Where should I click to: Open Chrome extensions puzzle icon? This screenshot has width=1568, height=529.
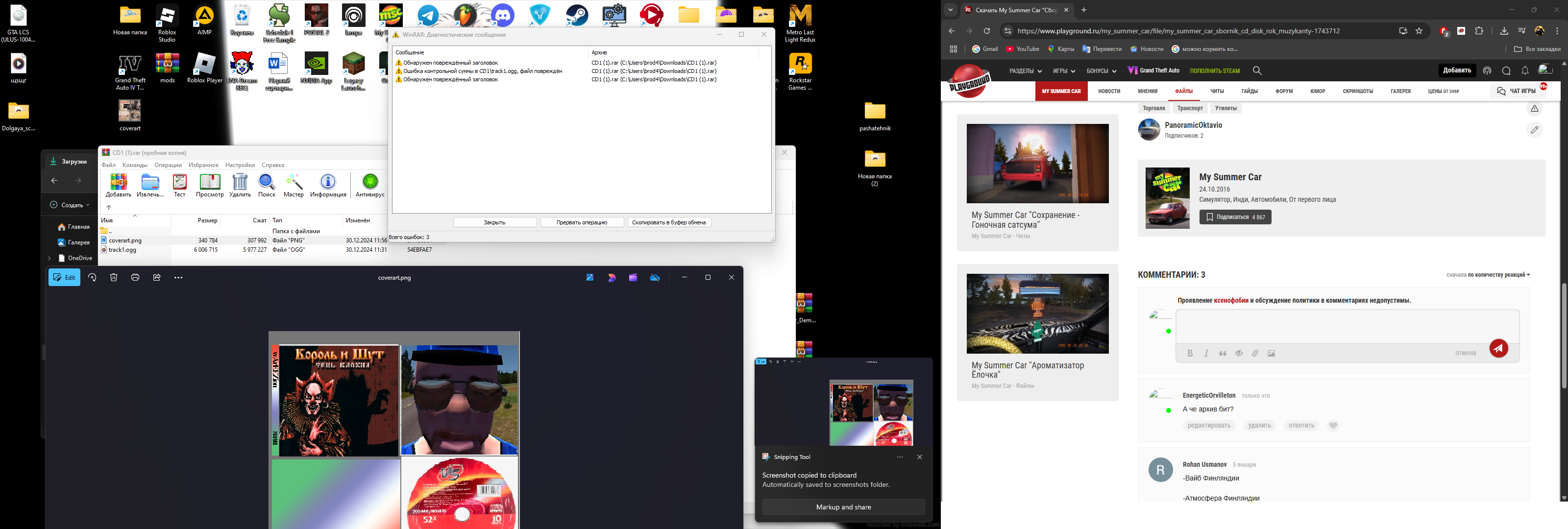point(1479,31)
